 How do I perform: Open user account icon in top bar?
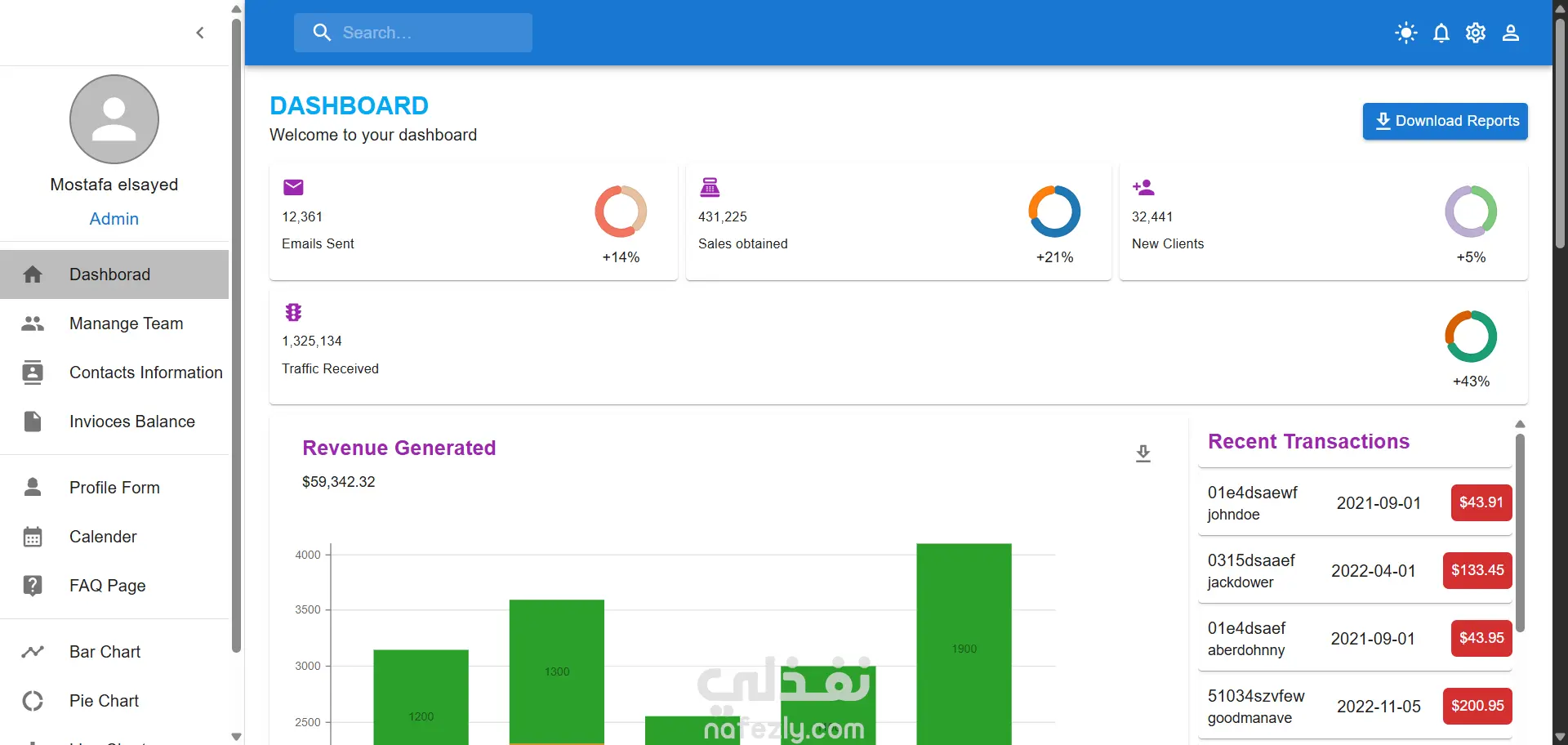1511,33
